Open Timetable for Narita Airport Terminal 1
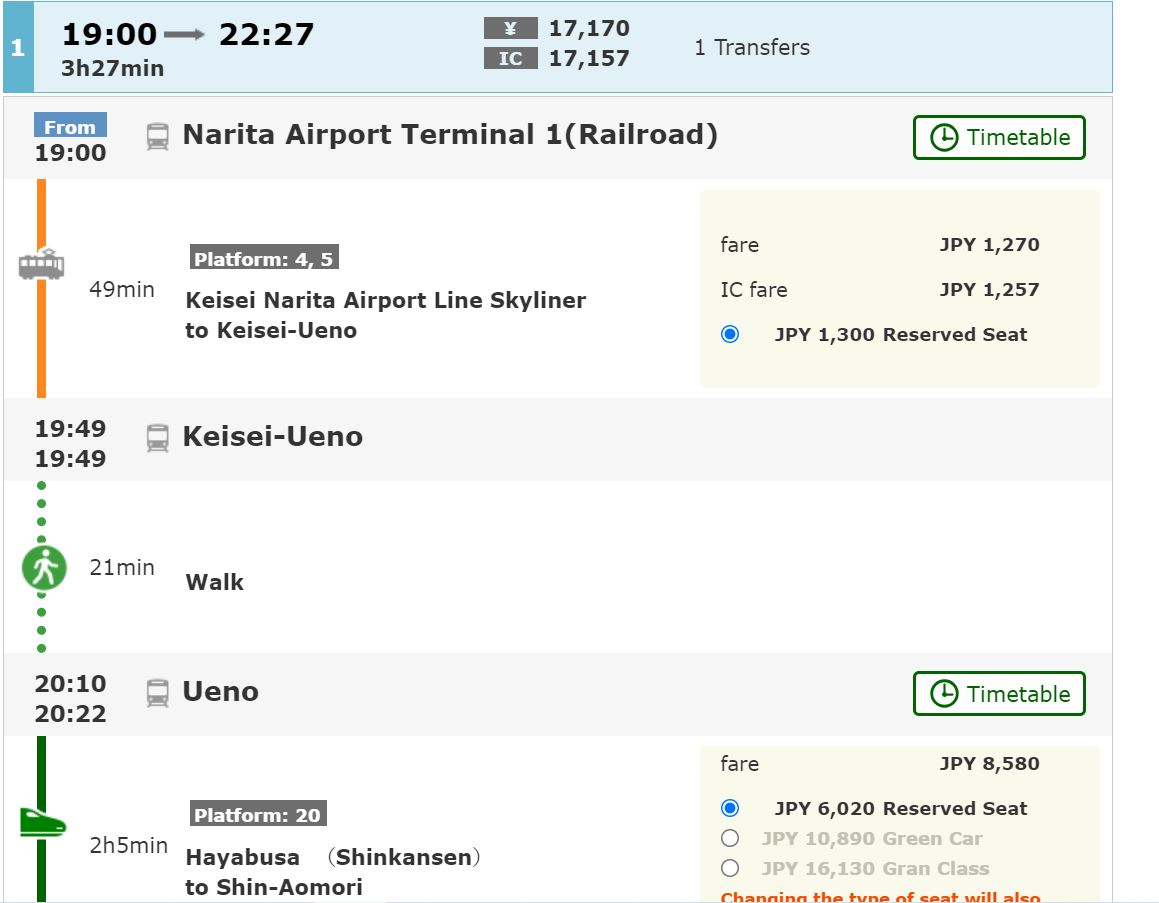The width and height of the screenshot is (1159, 903). pos(998,138)
